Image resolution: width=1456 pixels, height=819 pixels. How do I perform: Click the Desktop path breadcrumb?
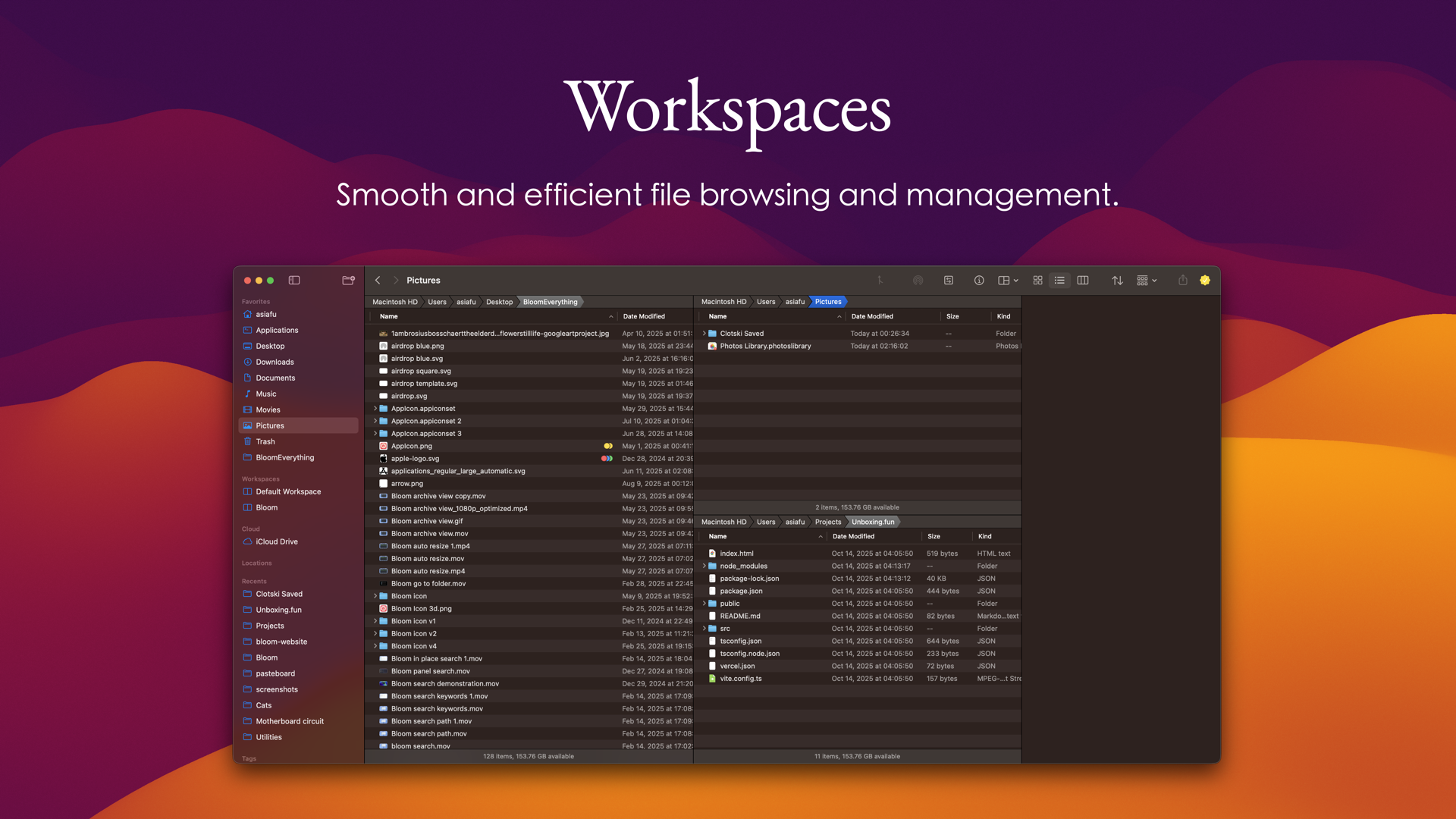pos(499,302)
